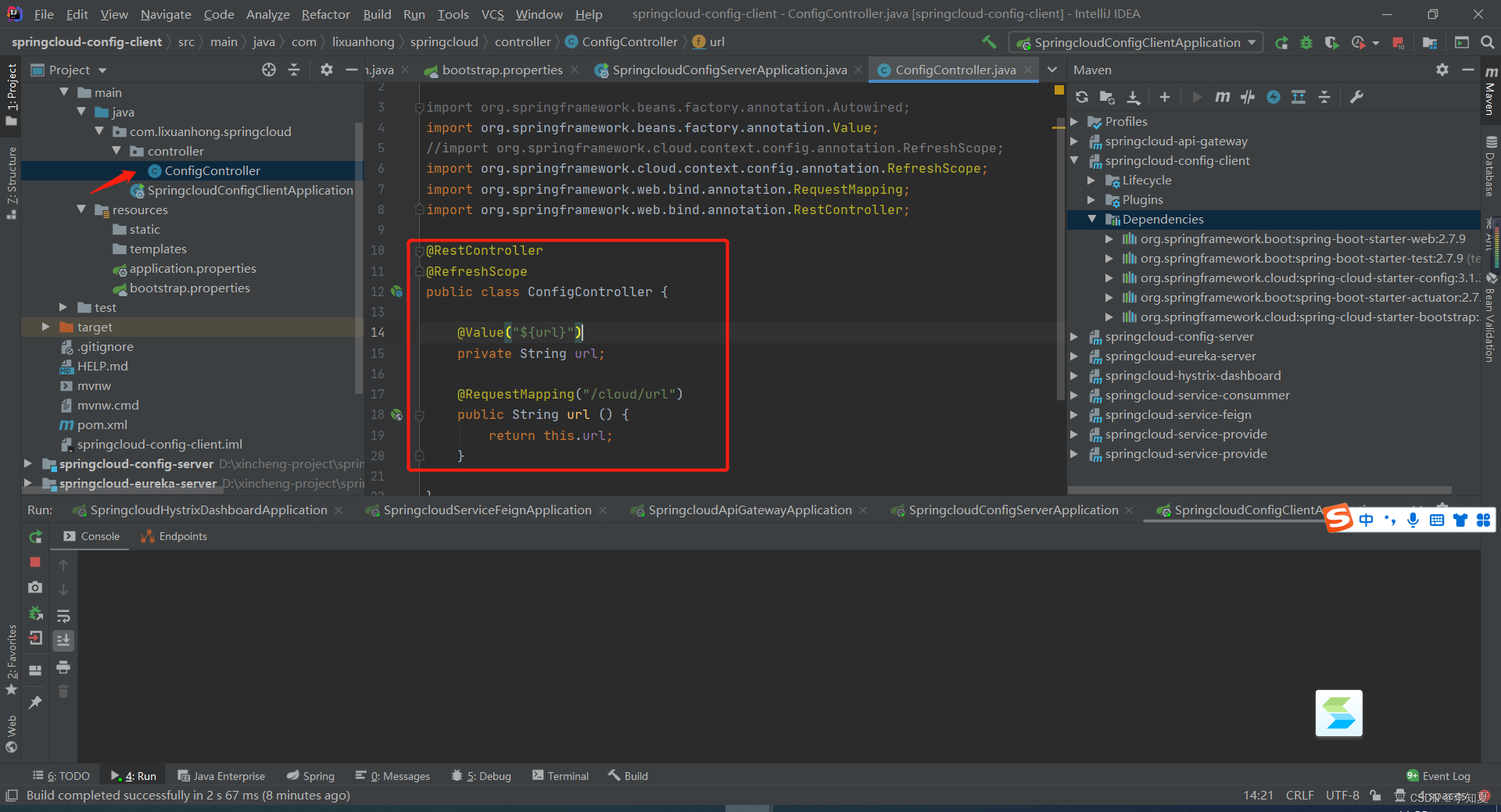Select SpringcloudServiceFeignApplication run tab
This screenshot has height=812, width=1501.
pyautogui.click(x=487, y=510)
